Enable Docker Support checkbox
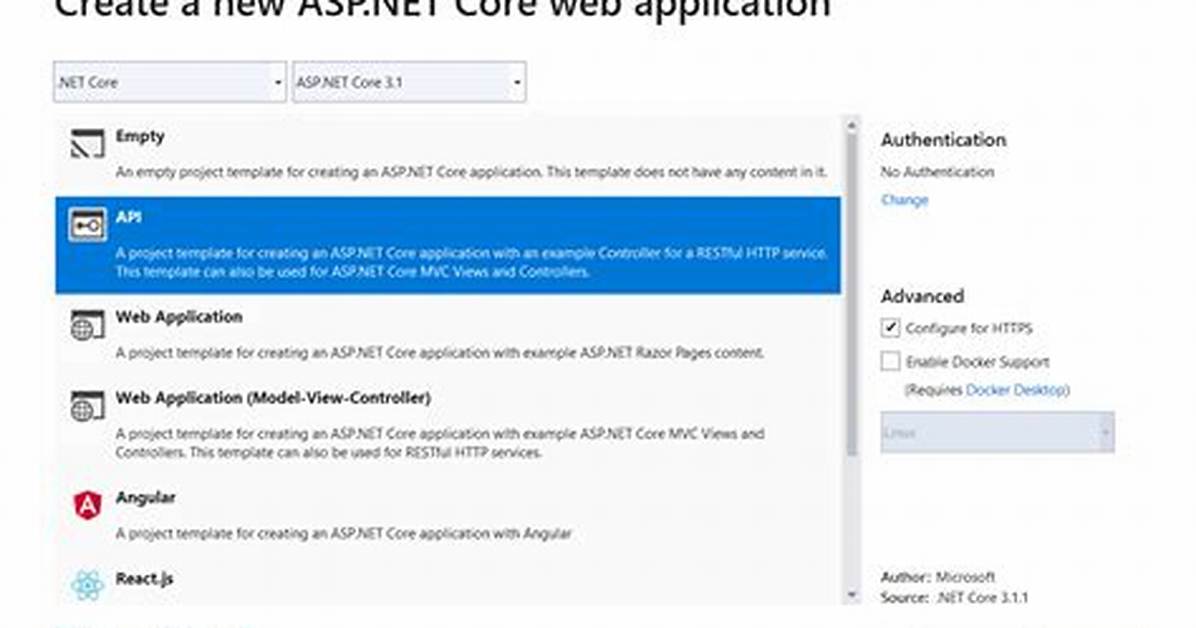Image resolution: width=1196 pixels, height=628 pixels. tap(890, 361)
